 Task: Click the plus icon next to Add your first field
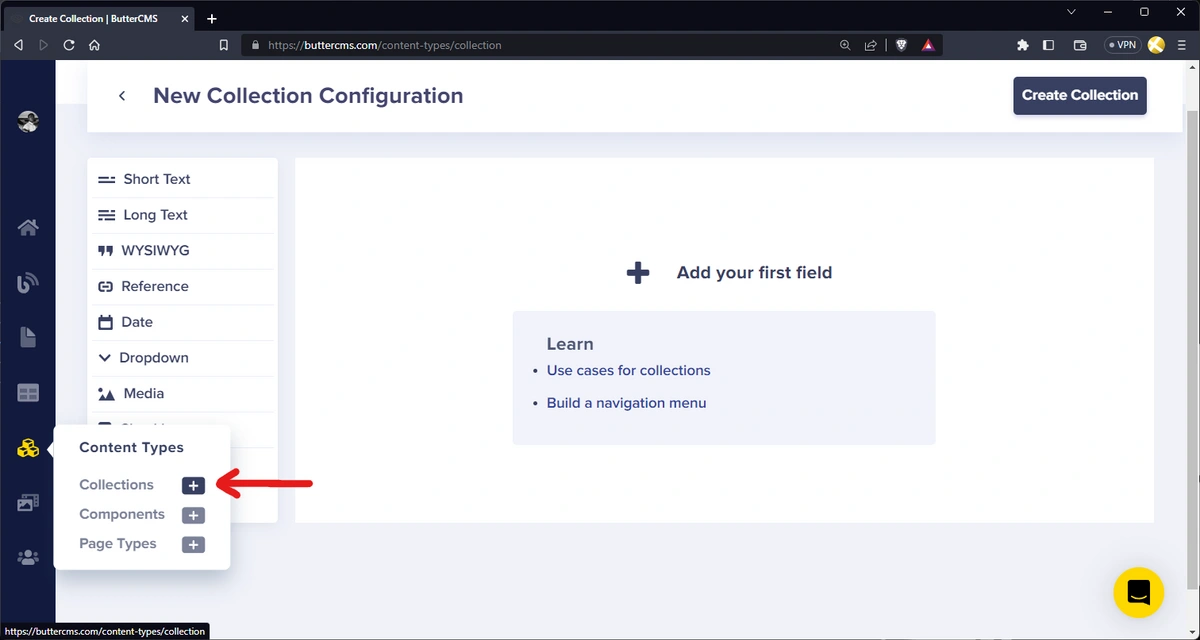638,272
